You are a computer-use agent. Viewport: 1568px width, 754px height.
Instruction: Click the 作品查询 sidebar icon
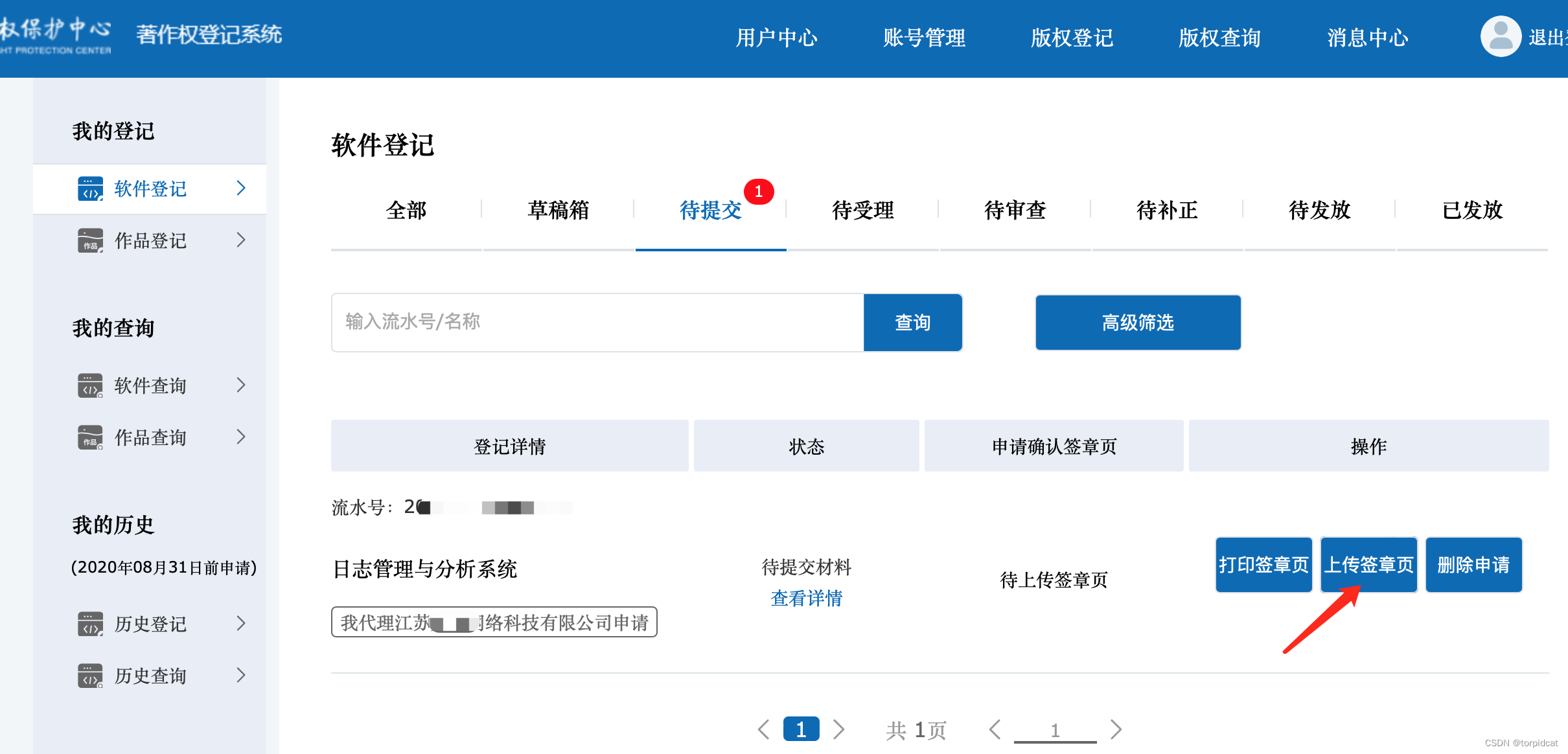pos(90,437)
